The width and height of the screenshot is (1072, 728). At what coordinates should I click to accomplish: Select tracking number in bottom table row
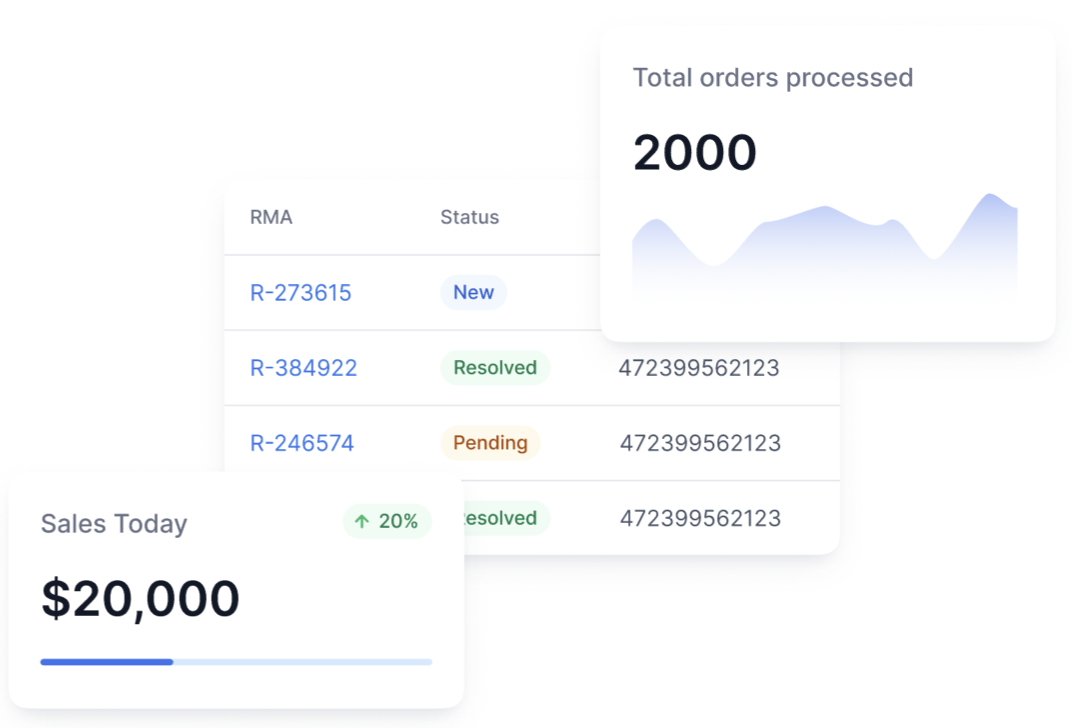pos(700,518)
